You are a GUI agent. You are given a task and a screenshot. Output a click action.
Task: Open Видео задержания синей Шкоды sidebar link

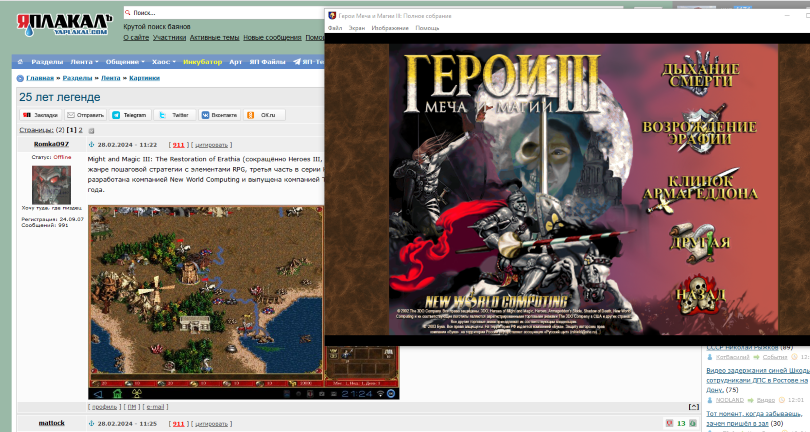click(758, 380)
